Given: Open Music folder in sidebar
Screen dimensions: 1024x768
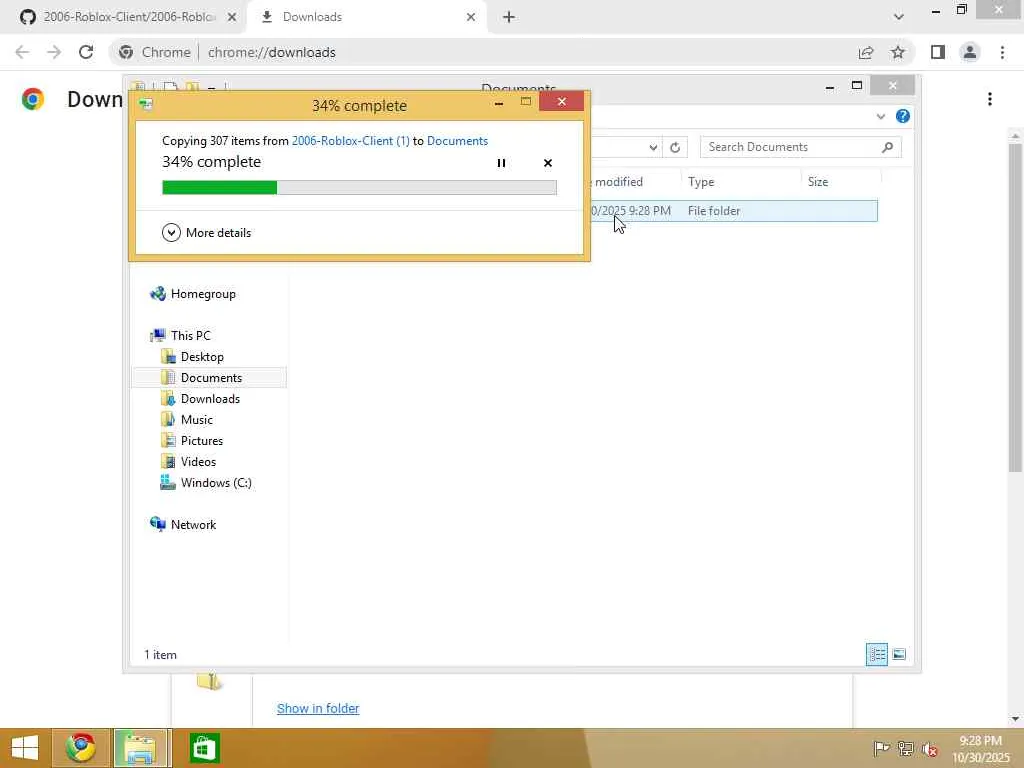Looking at the screenshot, I should (x=196, y=419).
